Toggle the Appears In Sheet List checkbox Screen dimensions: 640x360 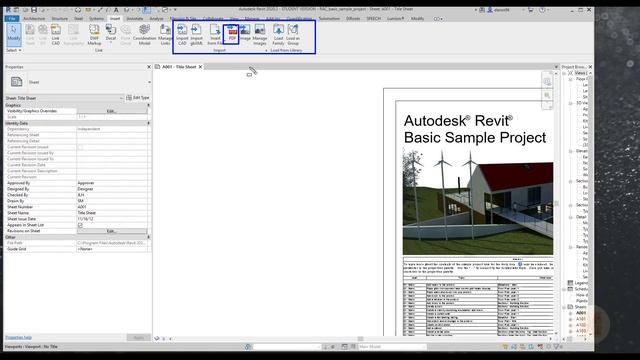click(x=80, y=225)
